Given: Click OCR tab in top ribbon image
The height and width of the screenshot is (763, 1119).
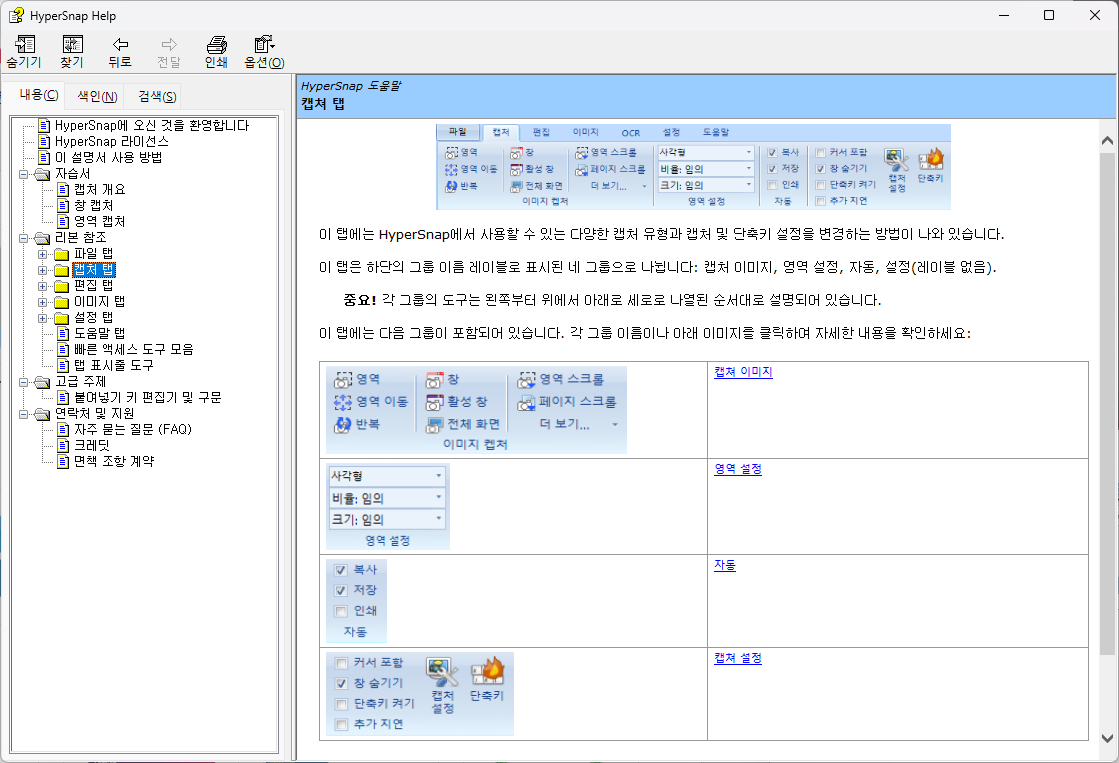Looking at the screenshot, I should click(631, 133).
